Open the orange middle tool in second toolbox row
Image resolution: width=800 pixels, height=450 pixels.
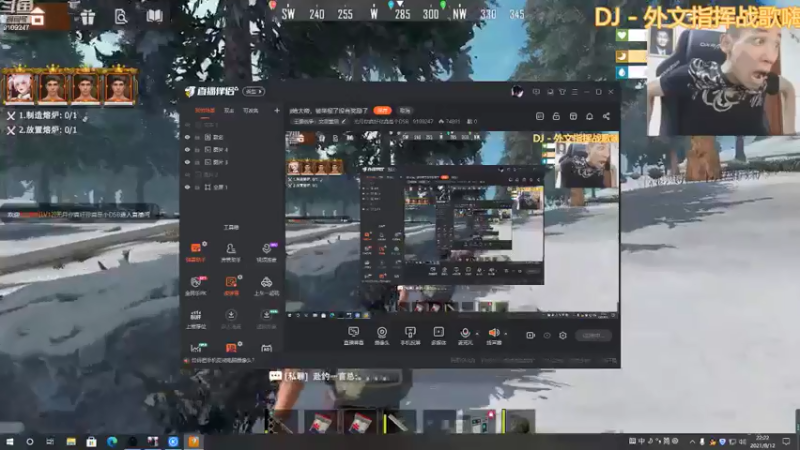[x=231, y=286]
